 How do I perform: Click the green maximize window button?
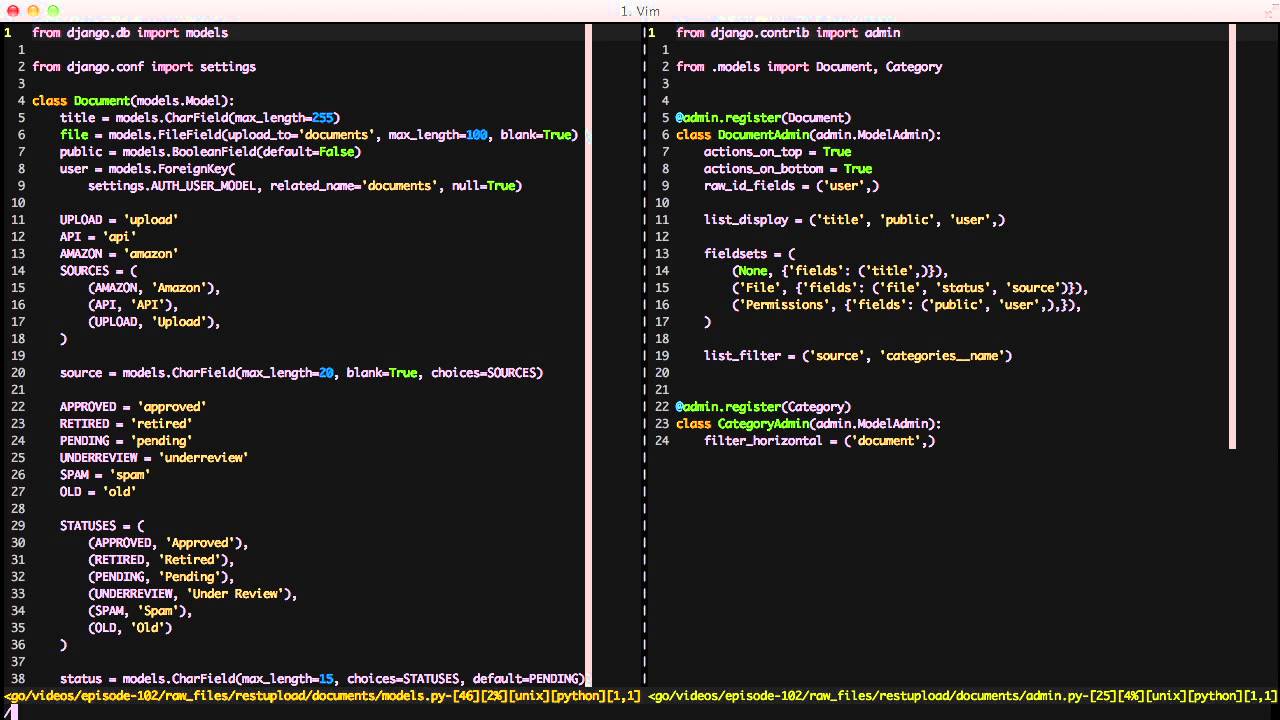[x=52, y=10]
